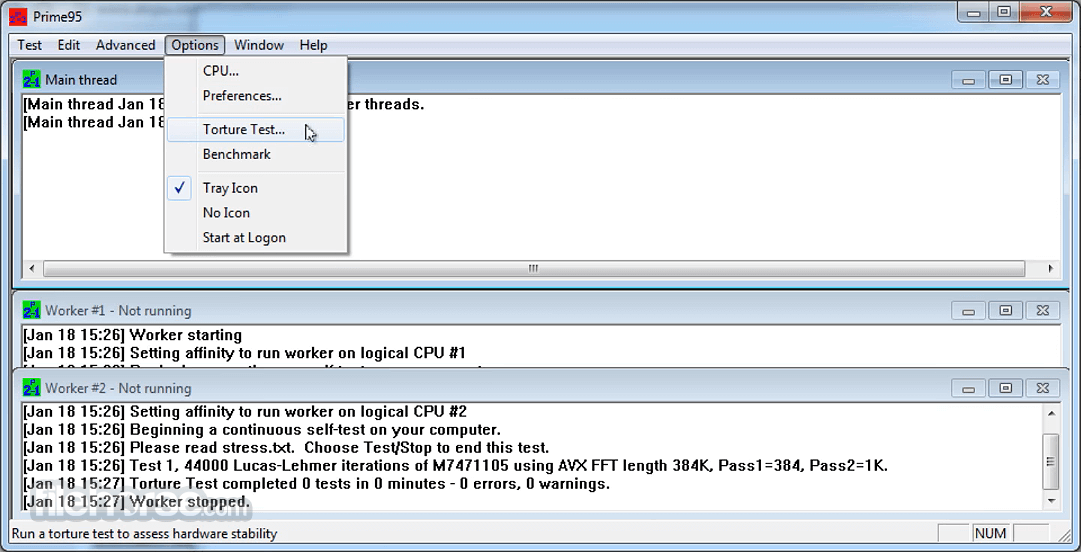Close the open Options menu

pyautogui.click(x=195, y=45)
